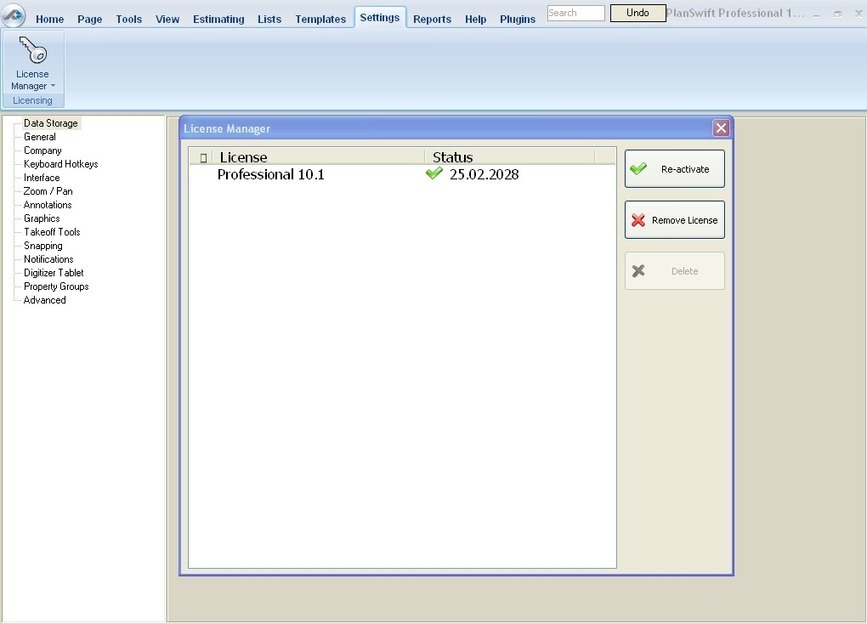Go to the Reports tab
The image size is (867, 624).
click(x=432, y=19)
